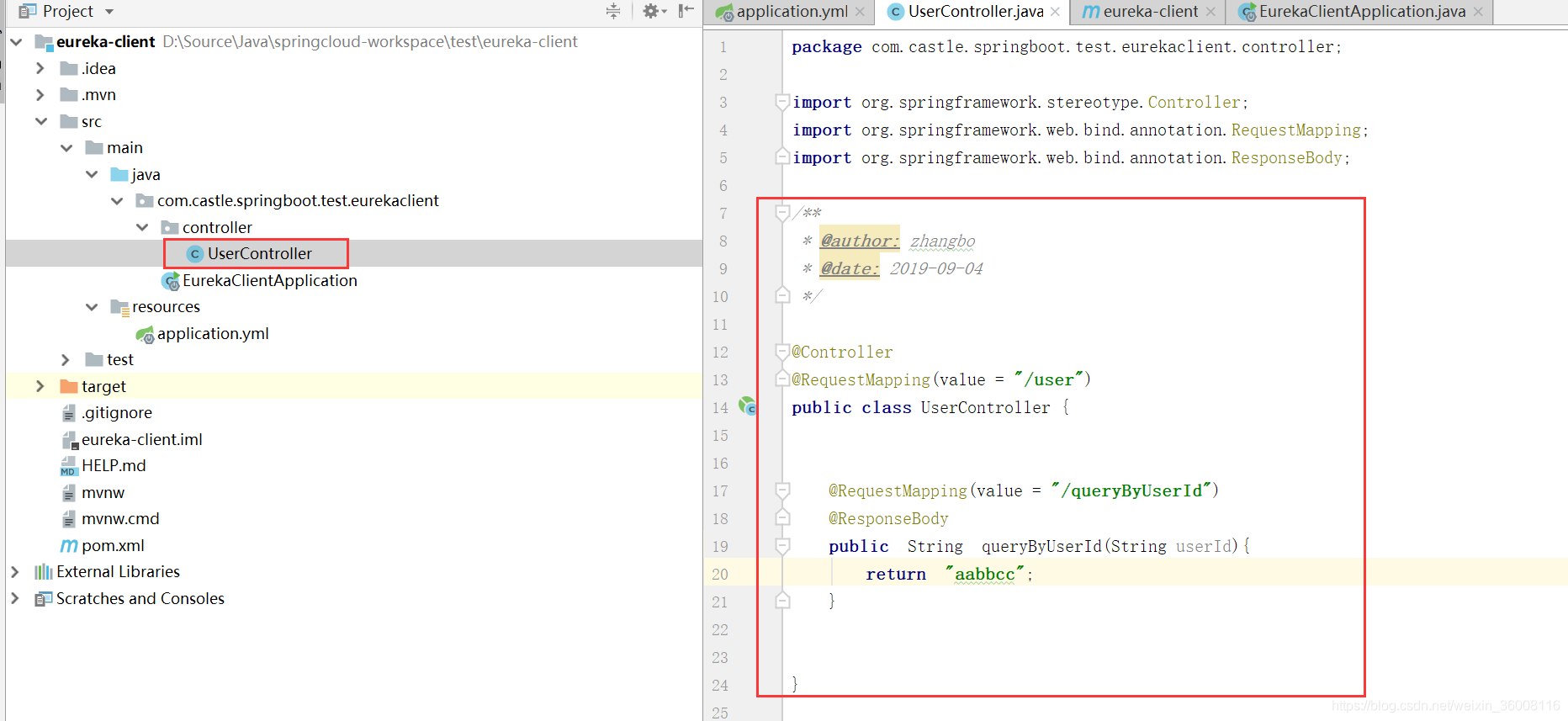Click the External Libraries icon
This screenshot has height=721, width=1568.
tap(43, 571)
